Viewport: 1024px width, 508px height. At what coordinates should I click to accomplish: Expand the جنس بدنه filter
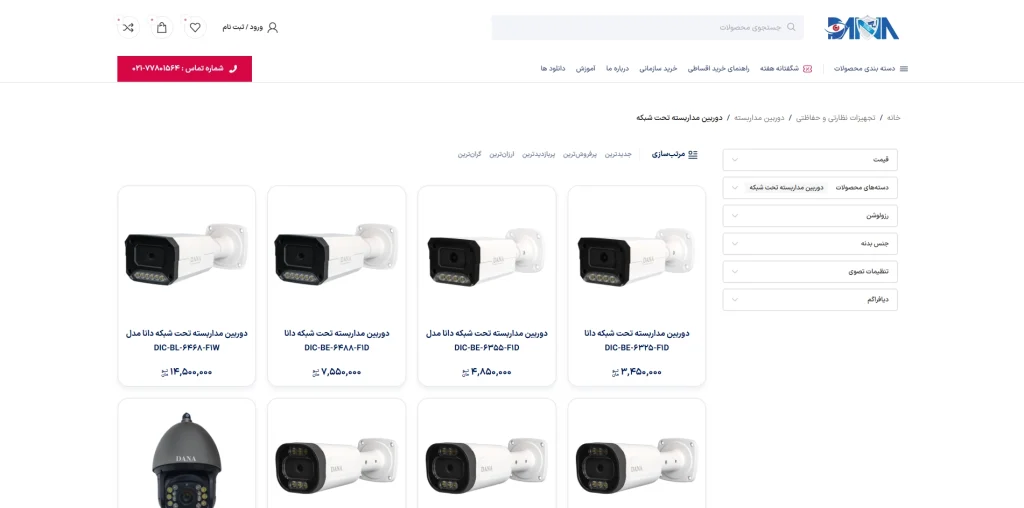(810, 244)
